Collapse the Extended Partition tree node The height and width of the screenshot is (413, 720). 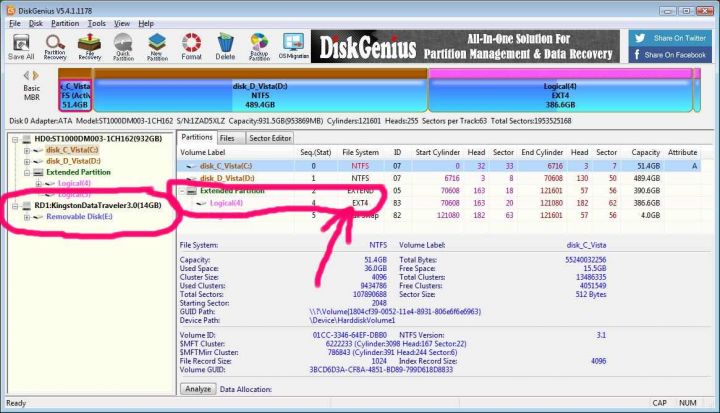tap(27, 172)
